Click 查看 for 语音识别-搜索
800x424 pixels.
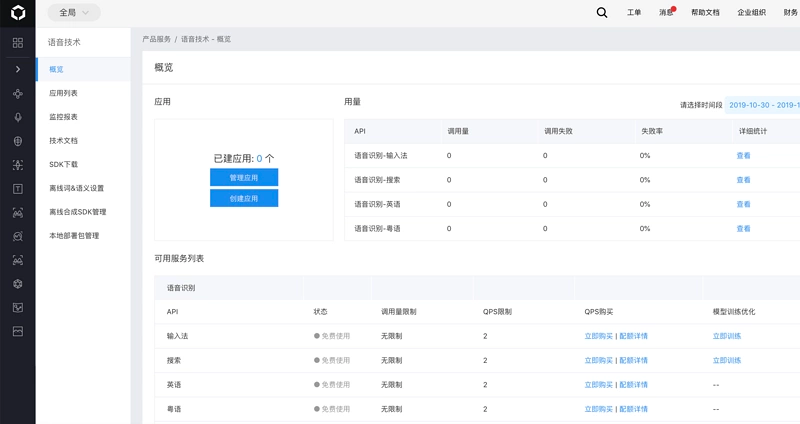(x=743, y=180)
